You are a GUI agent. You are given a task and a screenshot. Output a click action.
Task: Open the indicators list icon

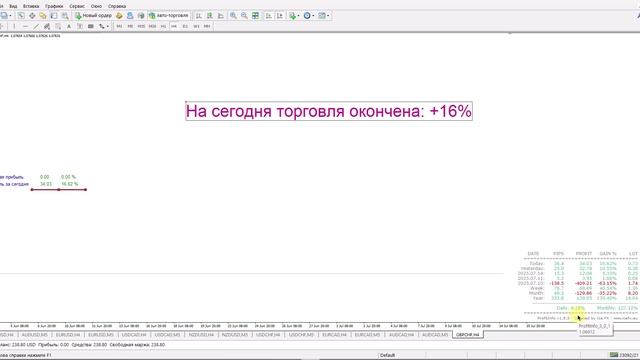293,16
